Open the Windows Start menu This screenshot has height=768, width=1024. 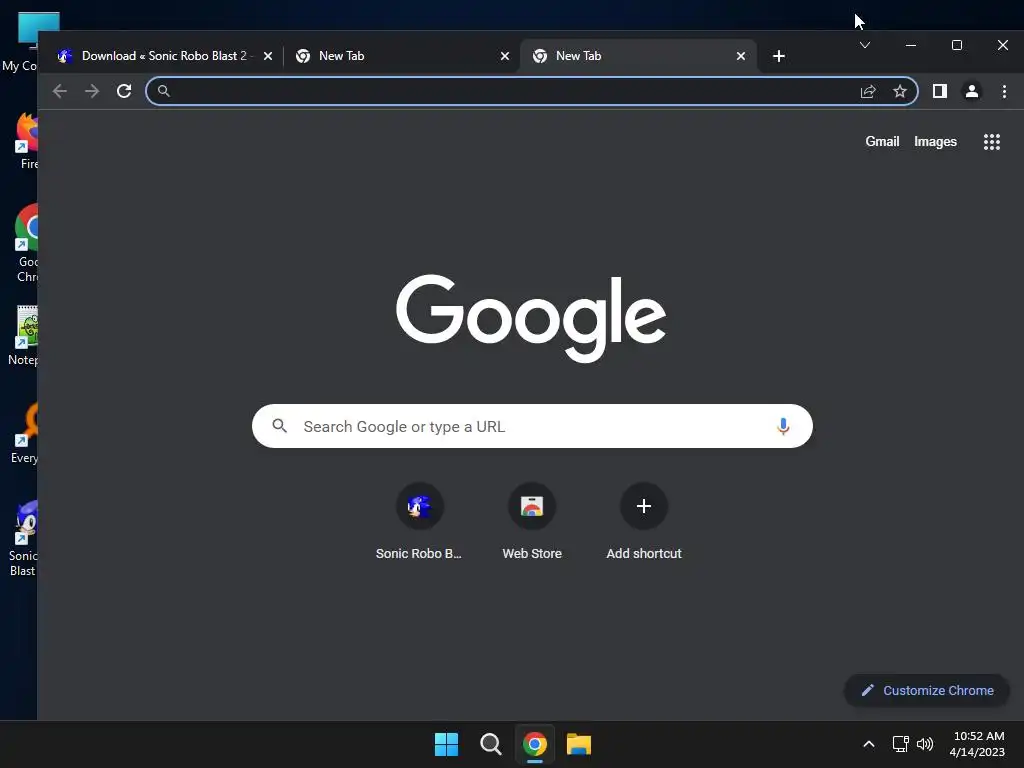tap(447, 744)
